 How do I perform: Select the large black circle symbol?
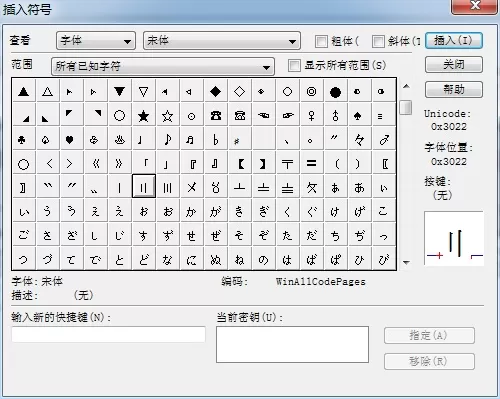[x=336, y=91]
